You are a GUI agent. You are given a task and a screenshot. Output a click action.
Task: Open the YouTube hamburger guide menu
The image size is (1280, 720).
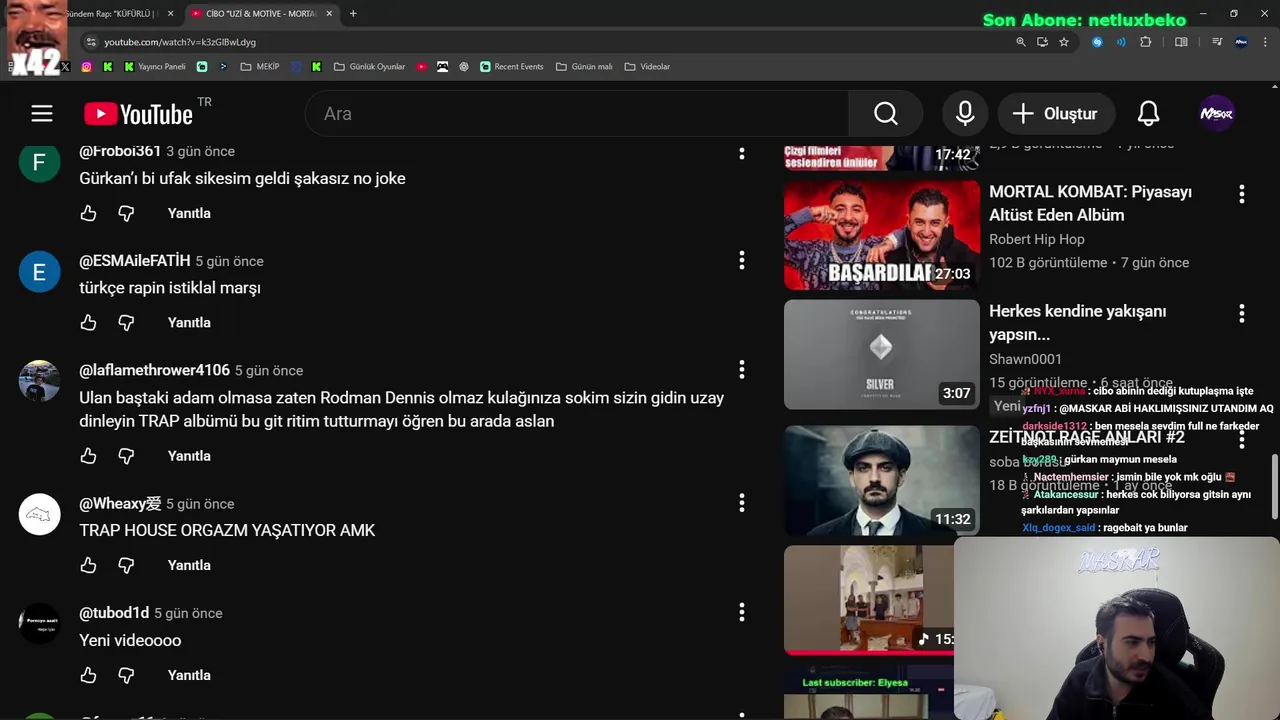click(x=42, y=114)
